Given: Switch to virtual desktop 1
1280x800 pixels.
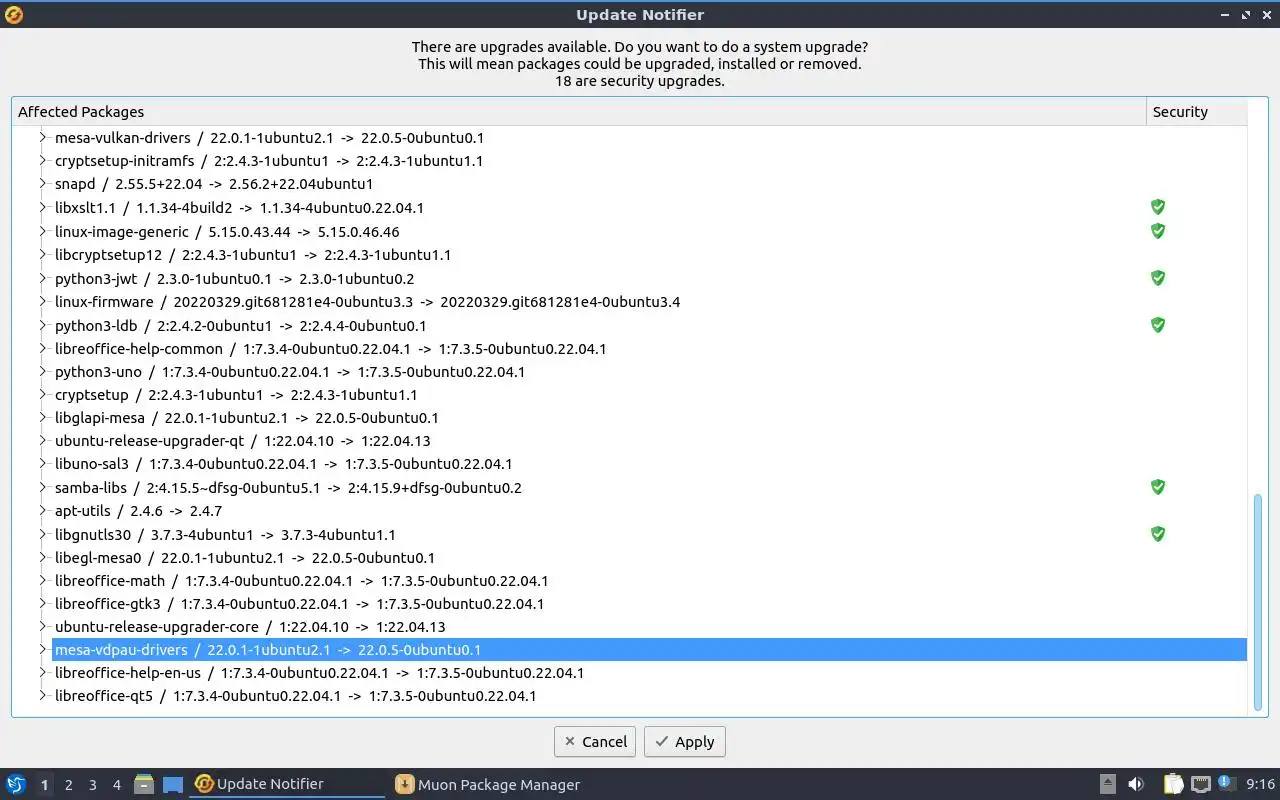Looking at the screenshot, I should [44, 785].
